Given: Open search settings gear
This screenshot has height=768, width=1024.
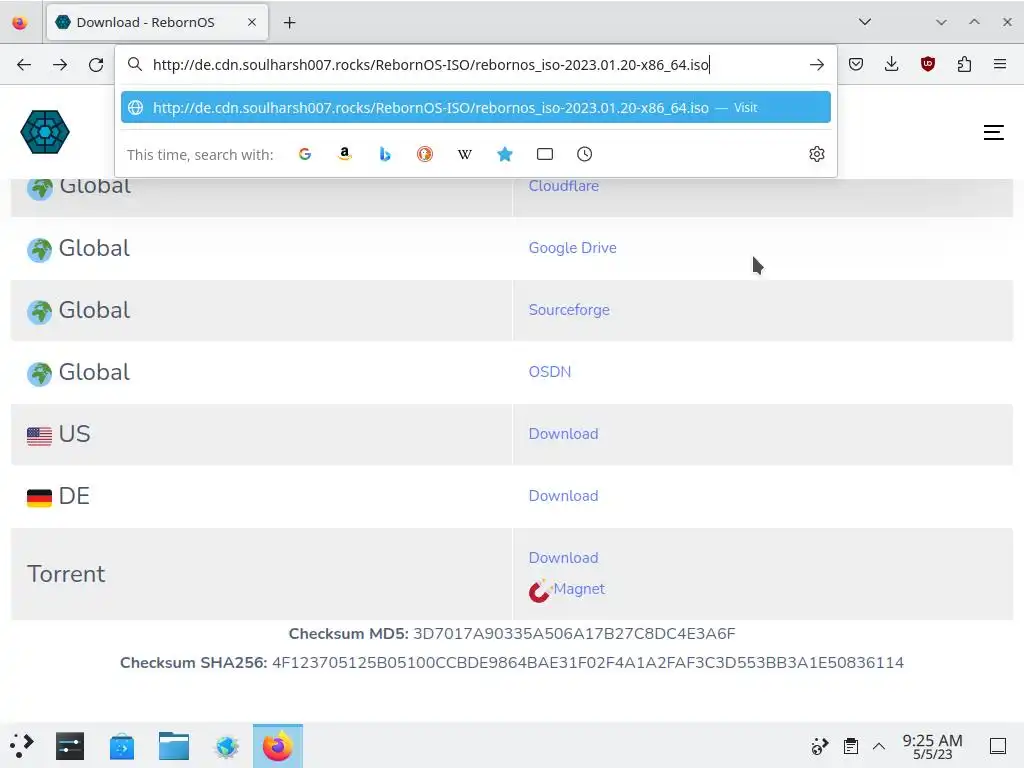Looking at the screenshot, I should pyautogui.click(x=816, y=154).
